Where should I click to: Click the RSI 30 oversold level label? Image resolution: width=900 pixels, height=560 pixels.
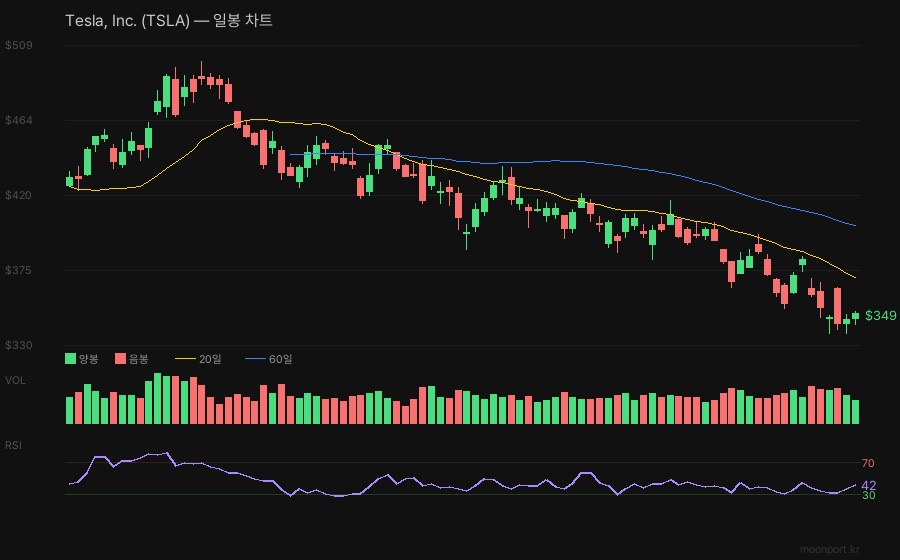coord(868,495)
